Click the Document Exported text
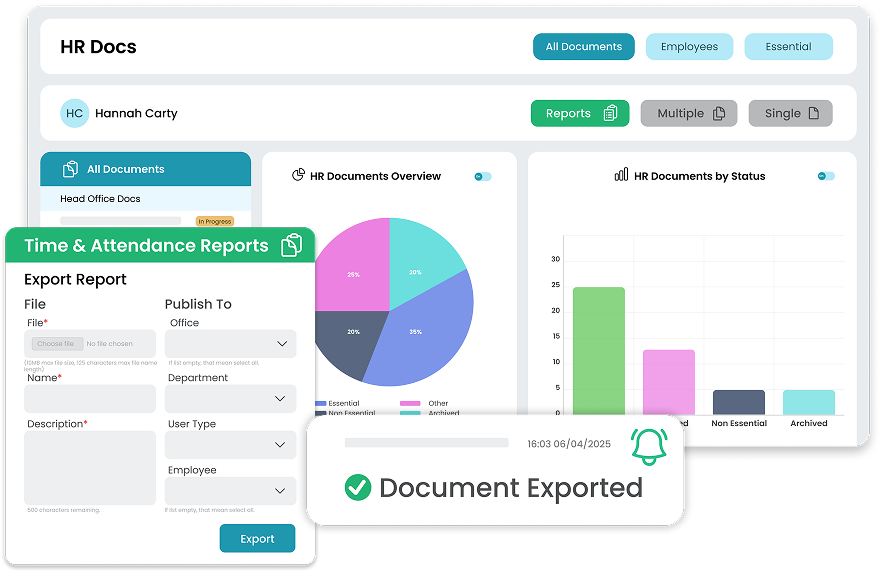This screenshot has height=575, width=881. [511, 488]
